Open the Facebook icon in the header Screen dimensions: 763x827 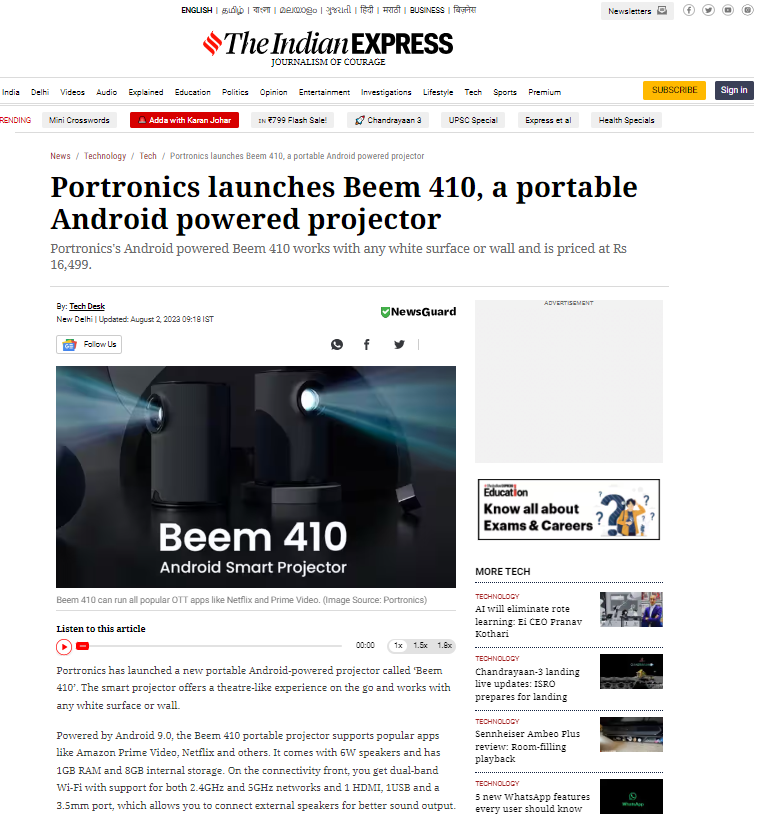coord(689,10)
